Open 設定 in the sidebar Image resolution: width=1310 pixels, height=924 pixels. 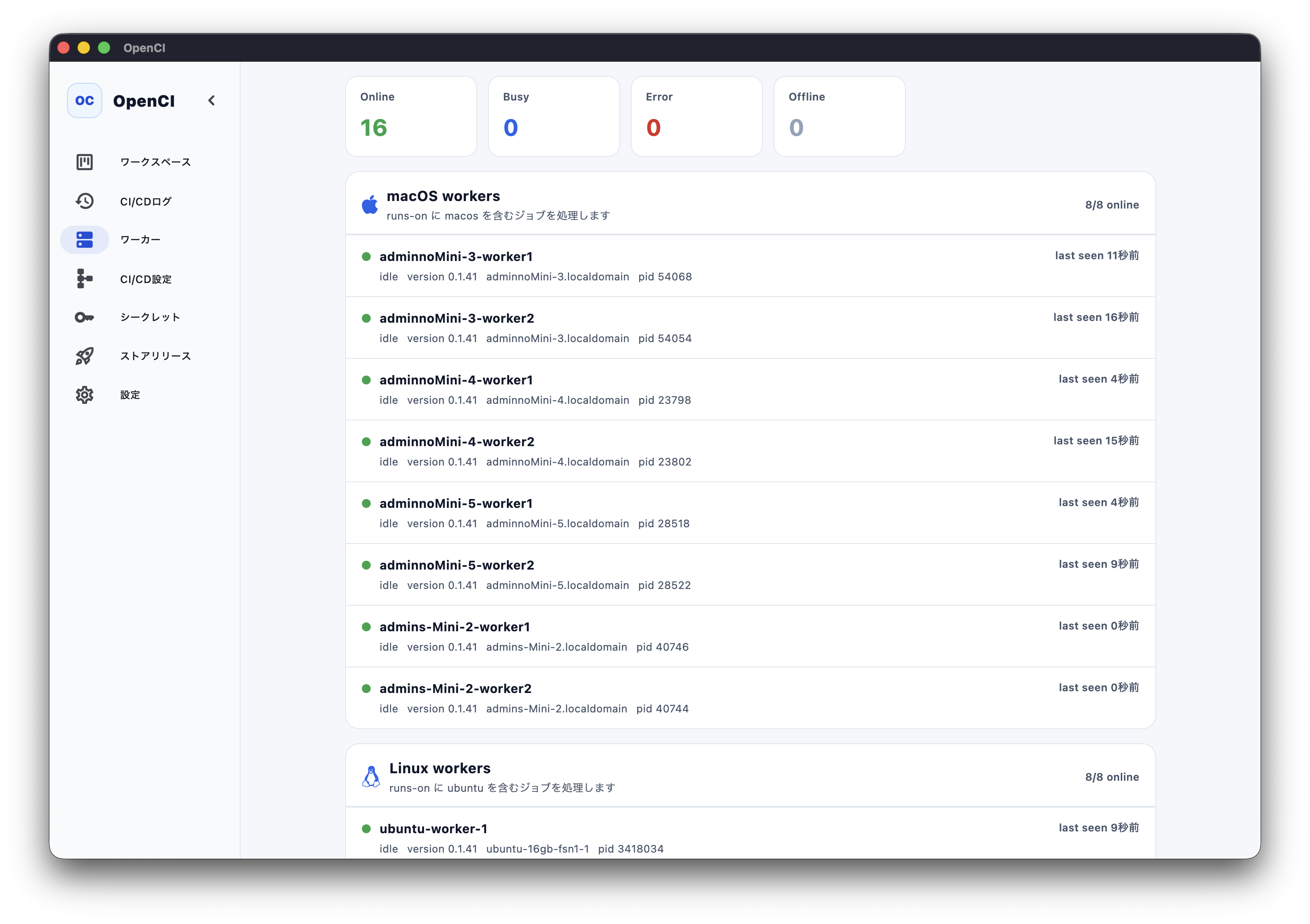click(130, 395)
